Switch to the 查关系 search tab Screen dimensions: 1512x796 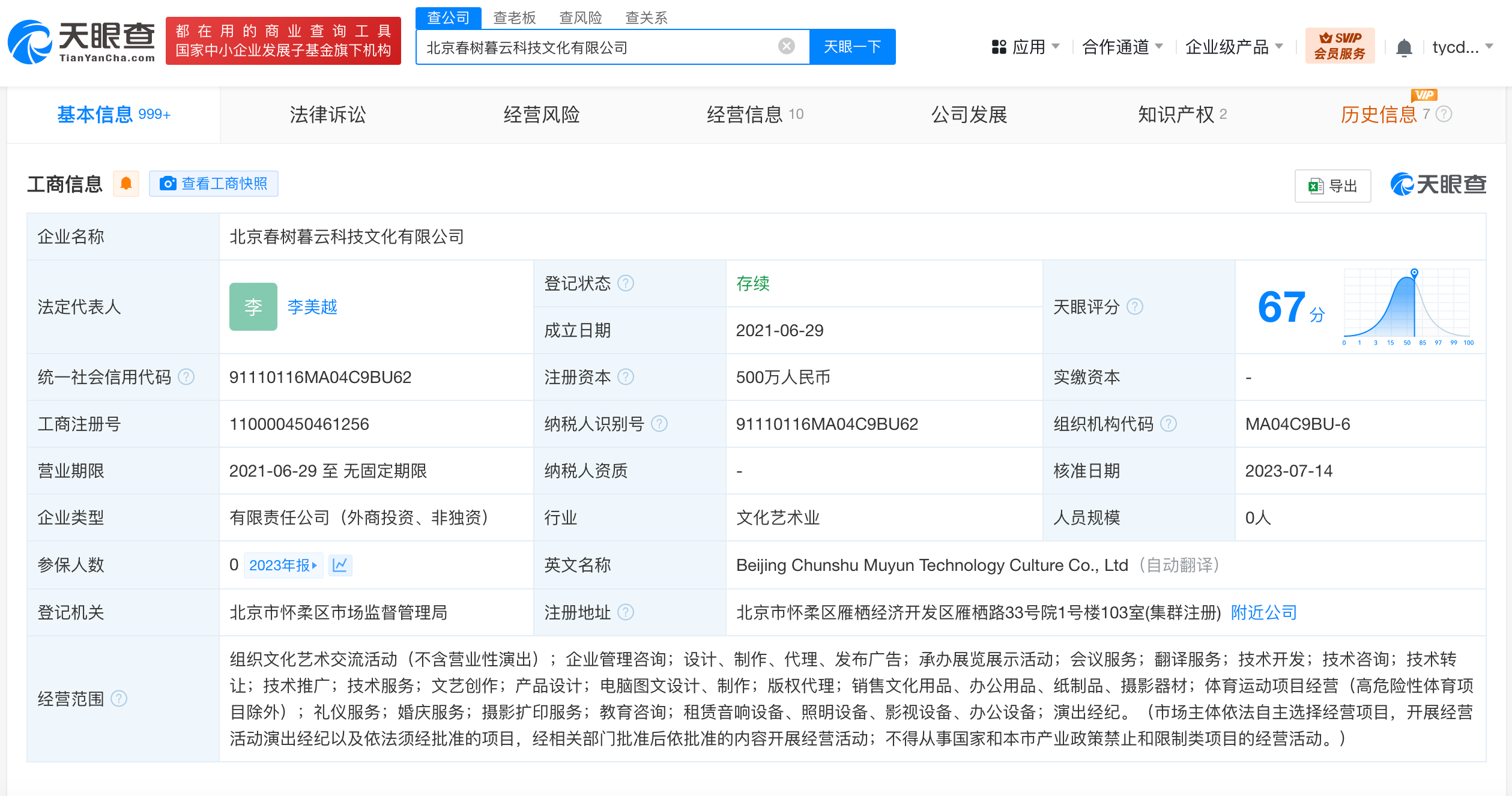646,18
